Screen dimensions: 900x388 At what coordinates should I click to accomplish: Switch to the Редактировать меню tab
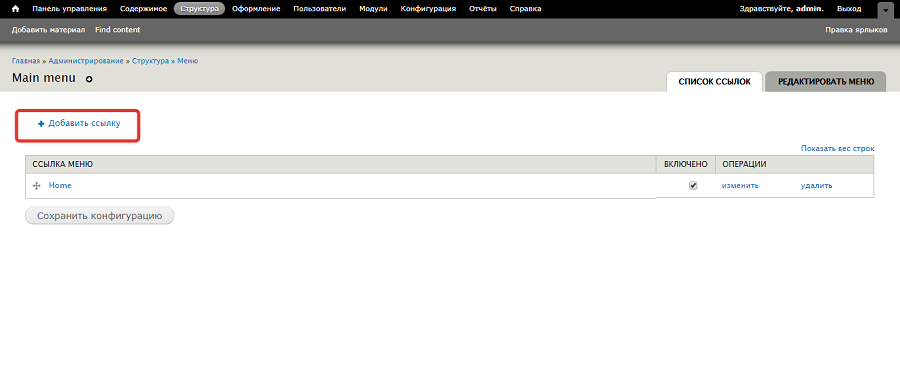point(826,82)
